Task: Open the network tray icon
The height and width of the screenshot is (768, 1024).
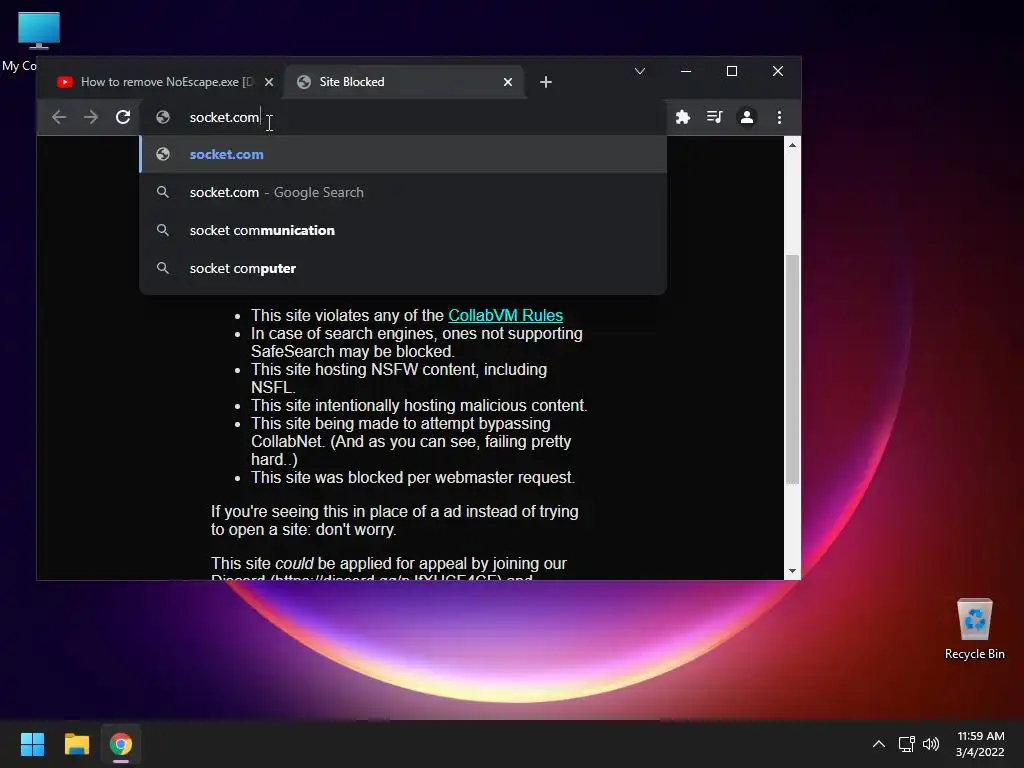Action: pyautogui.click(x=906, y=744)
